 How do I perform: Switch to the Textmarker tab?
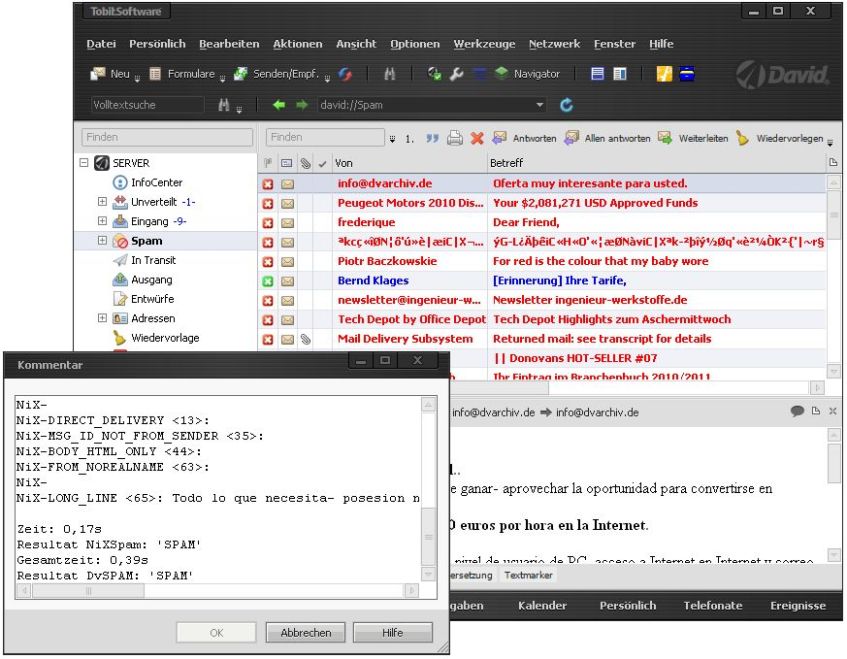[528, 575]
